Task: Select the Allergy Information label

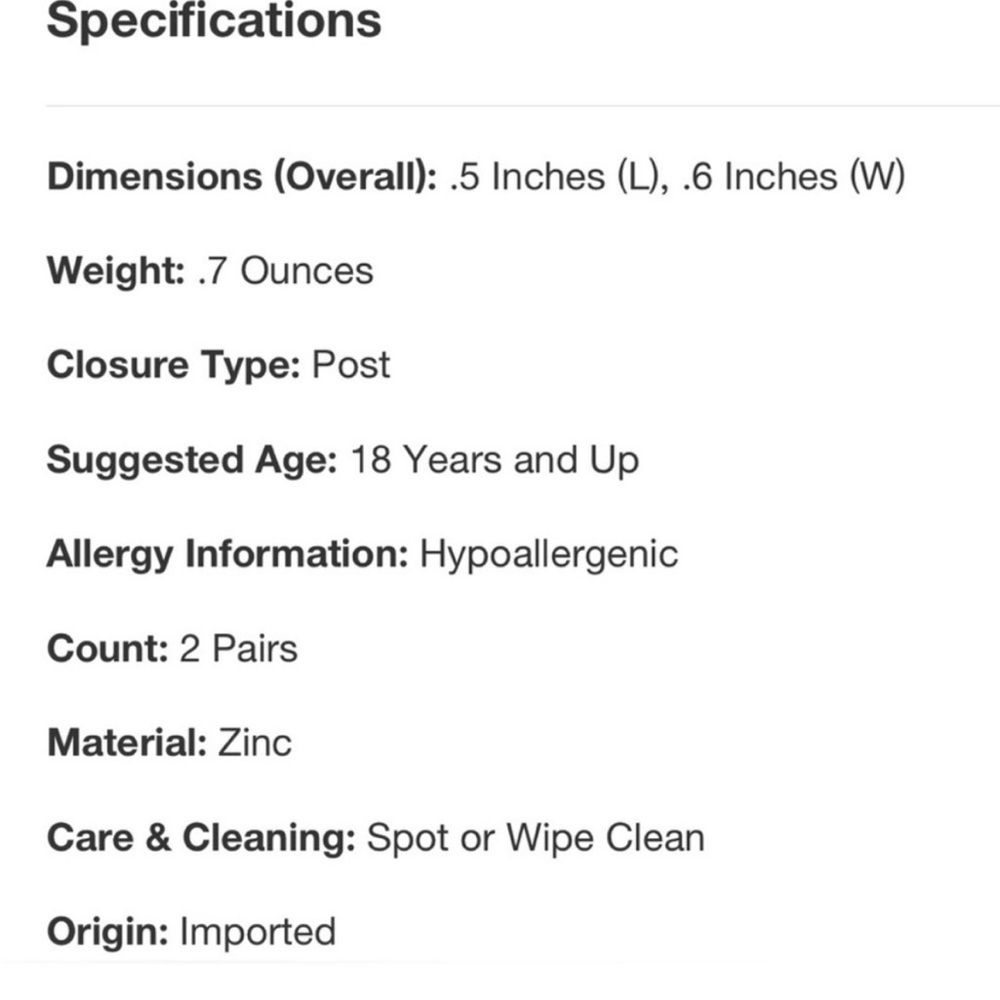Action: point(228,555)
